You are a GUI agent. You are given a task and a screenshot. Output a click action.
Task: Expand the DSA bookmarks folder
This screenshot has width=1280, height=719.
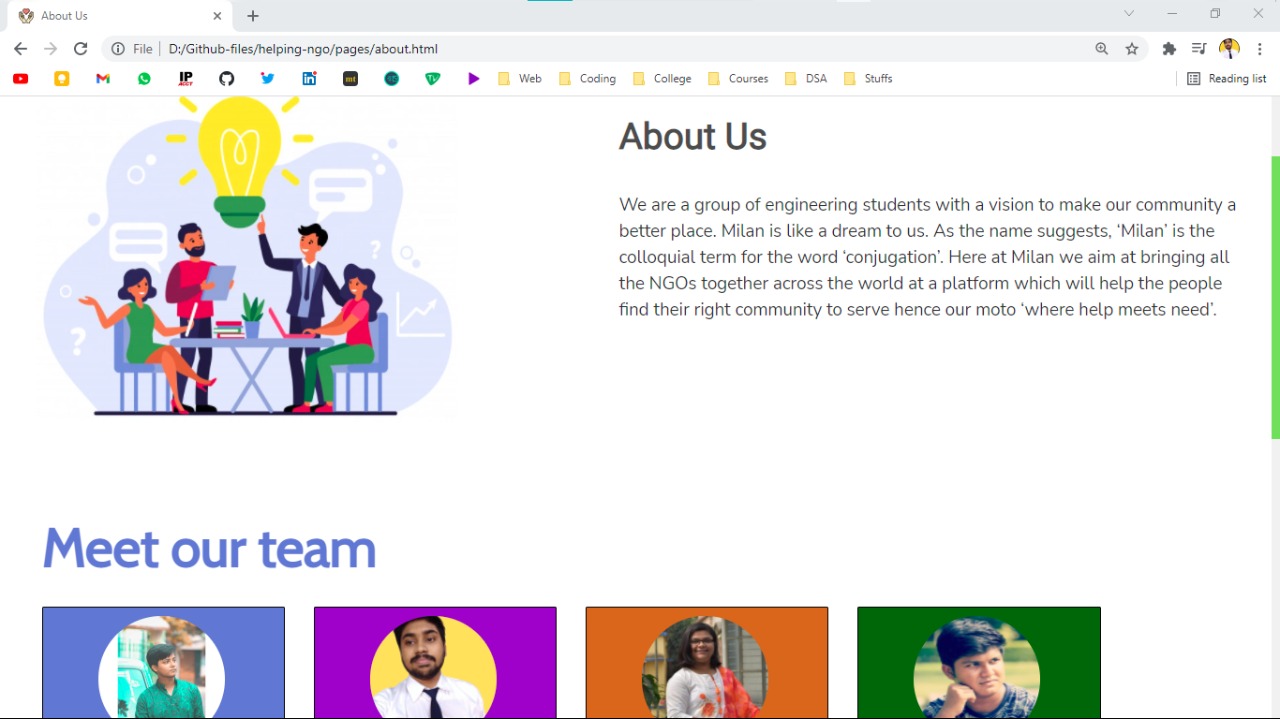(806, 79)
